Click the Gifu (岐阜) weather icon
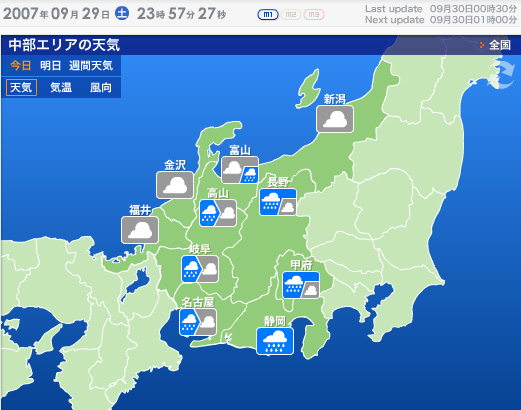The image size is (521, 410). [200, 269]
